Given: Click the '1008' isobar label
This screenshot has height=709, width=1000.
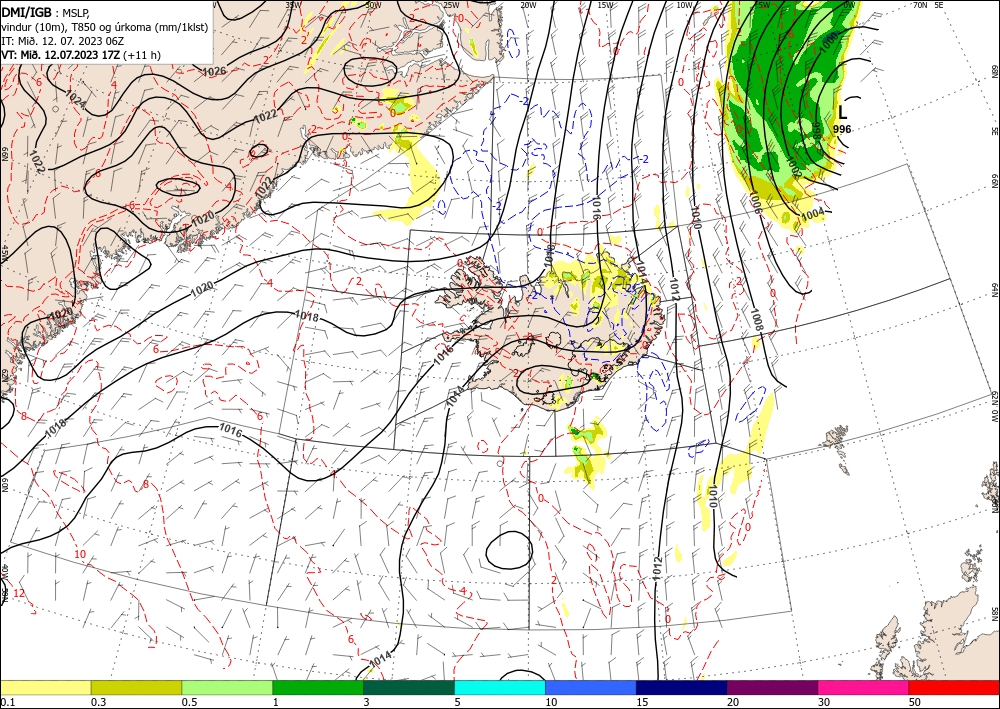Looking at the screenshot, I should point(757,318).
